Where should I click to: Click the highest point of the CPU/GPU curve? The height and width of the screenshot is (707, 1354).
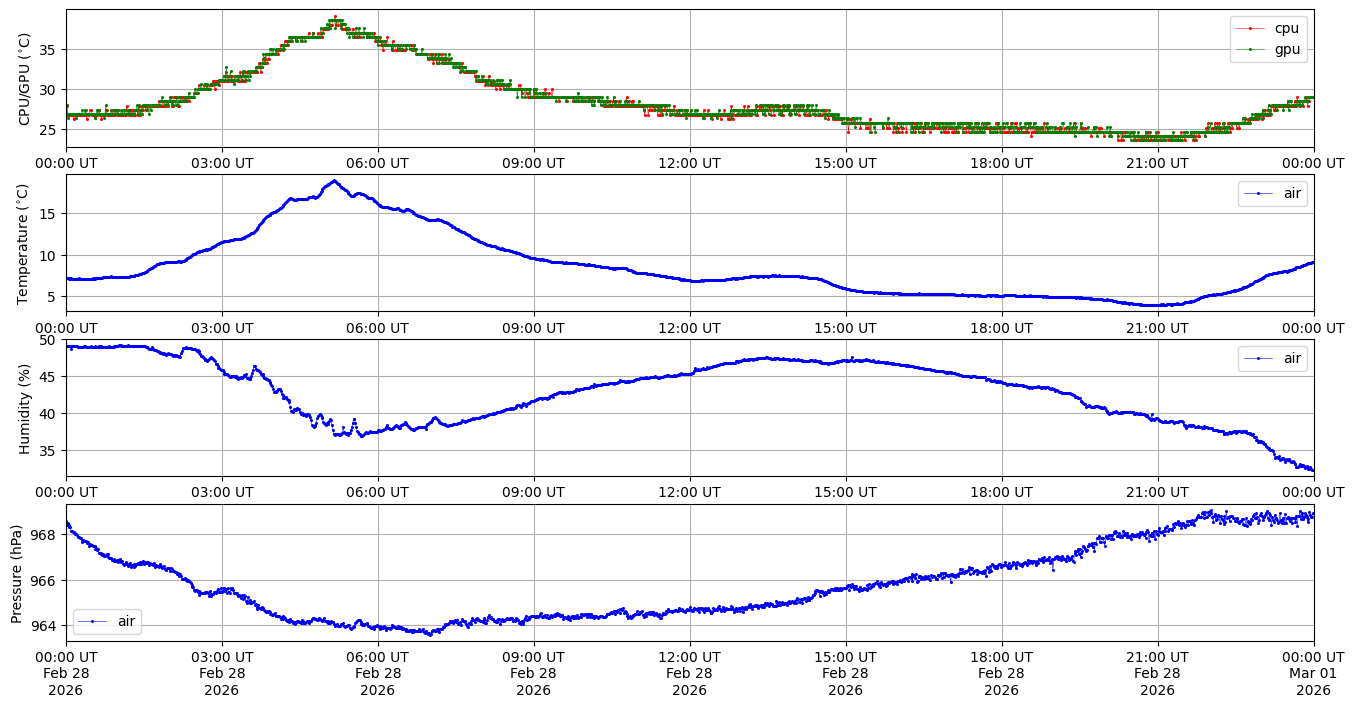335,17
